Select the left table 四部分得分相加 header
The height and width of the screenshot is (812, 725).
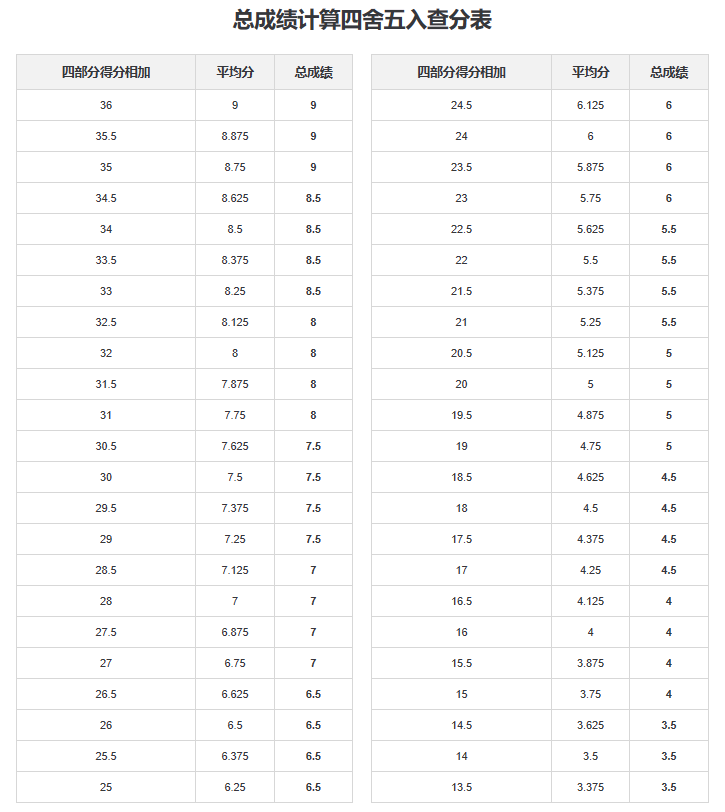point(106,72)
